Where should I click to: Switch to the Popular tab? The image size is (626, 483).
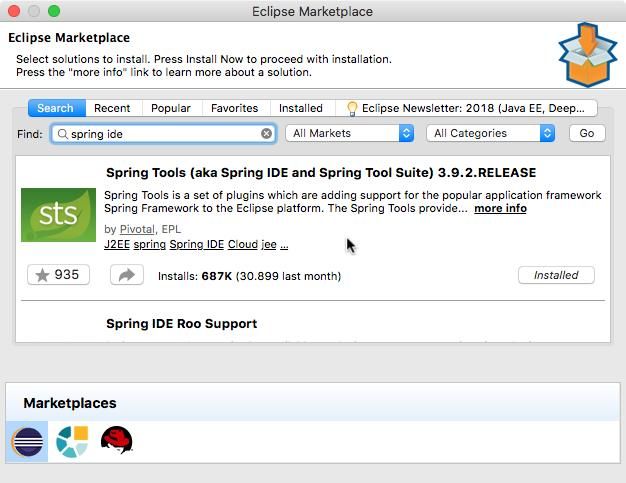(x=170, y=108)
